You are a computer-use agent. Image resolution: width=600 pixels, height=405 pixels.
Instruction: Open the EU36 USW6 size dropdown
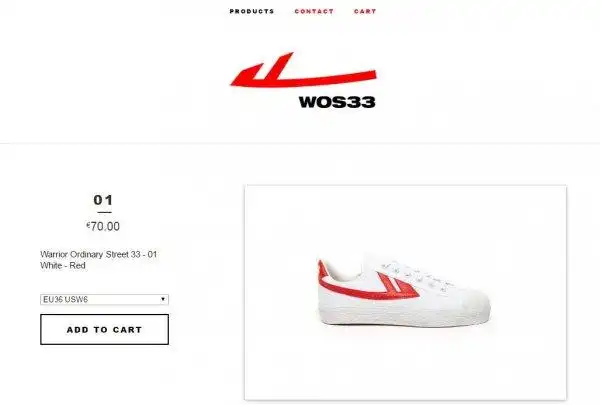pos(104,299)
